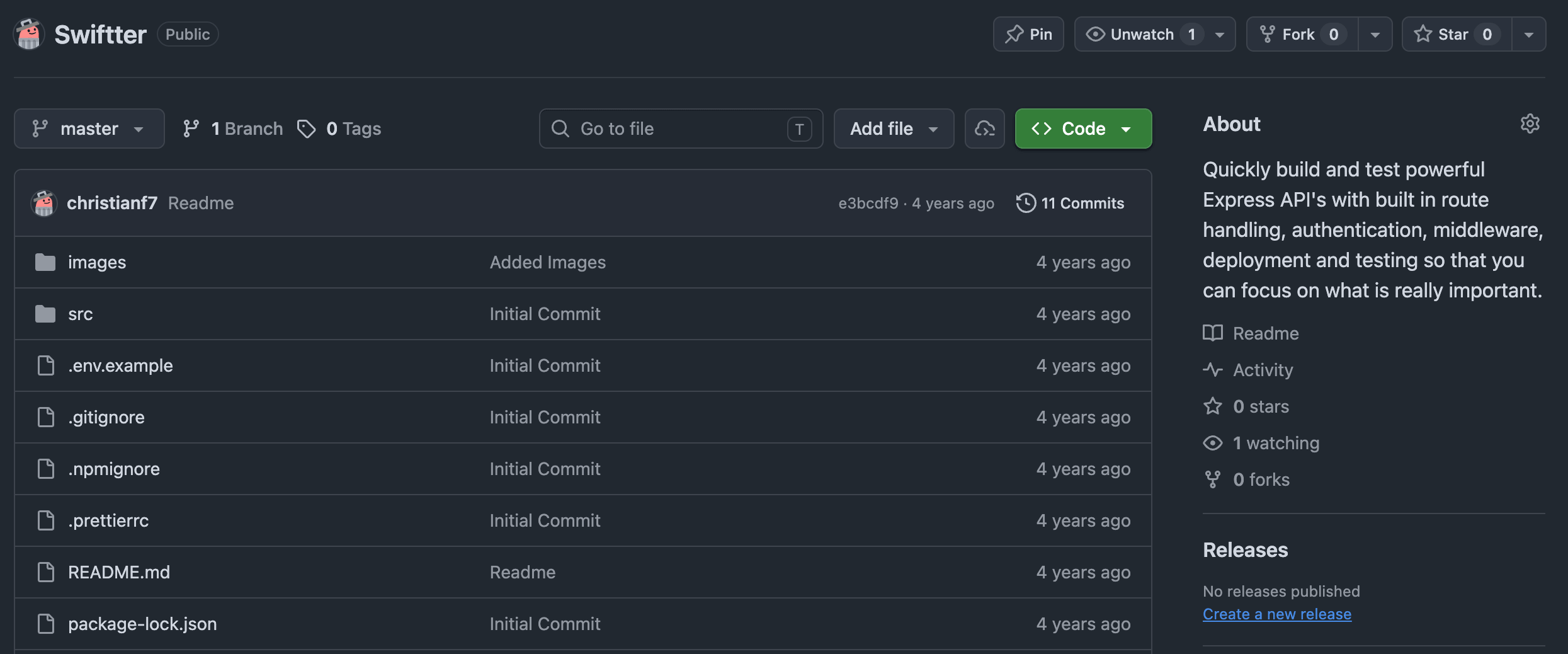The height and width of the screenshot is (654, 1568).
Task: Open christianf7 author profile link
Action: tap(112, 203)
